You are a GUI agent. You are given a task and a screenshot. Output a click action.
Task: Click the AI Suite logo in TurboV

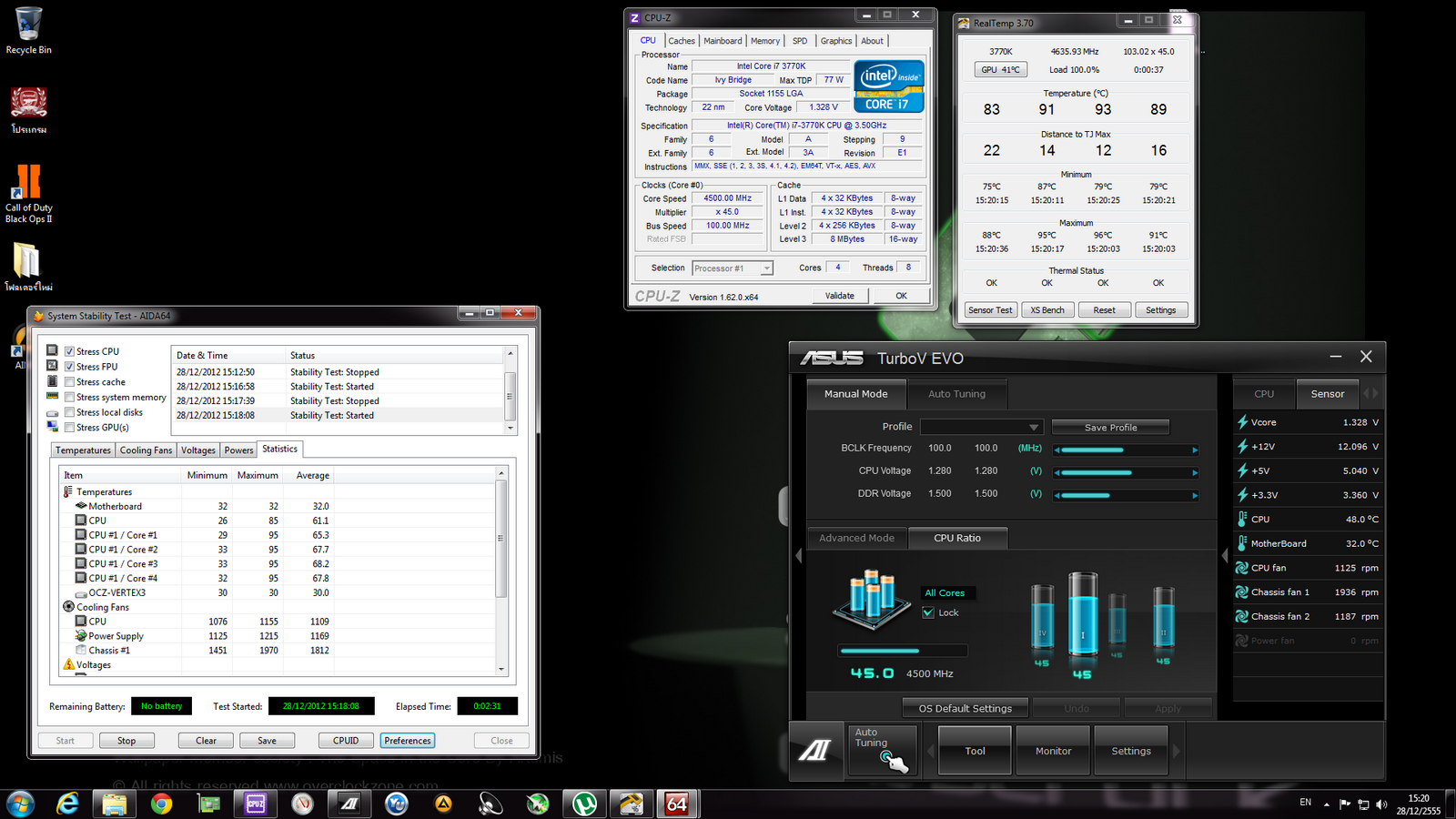(814, 751)
